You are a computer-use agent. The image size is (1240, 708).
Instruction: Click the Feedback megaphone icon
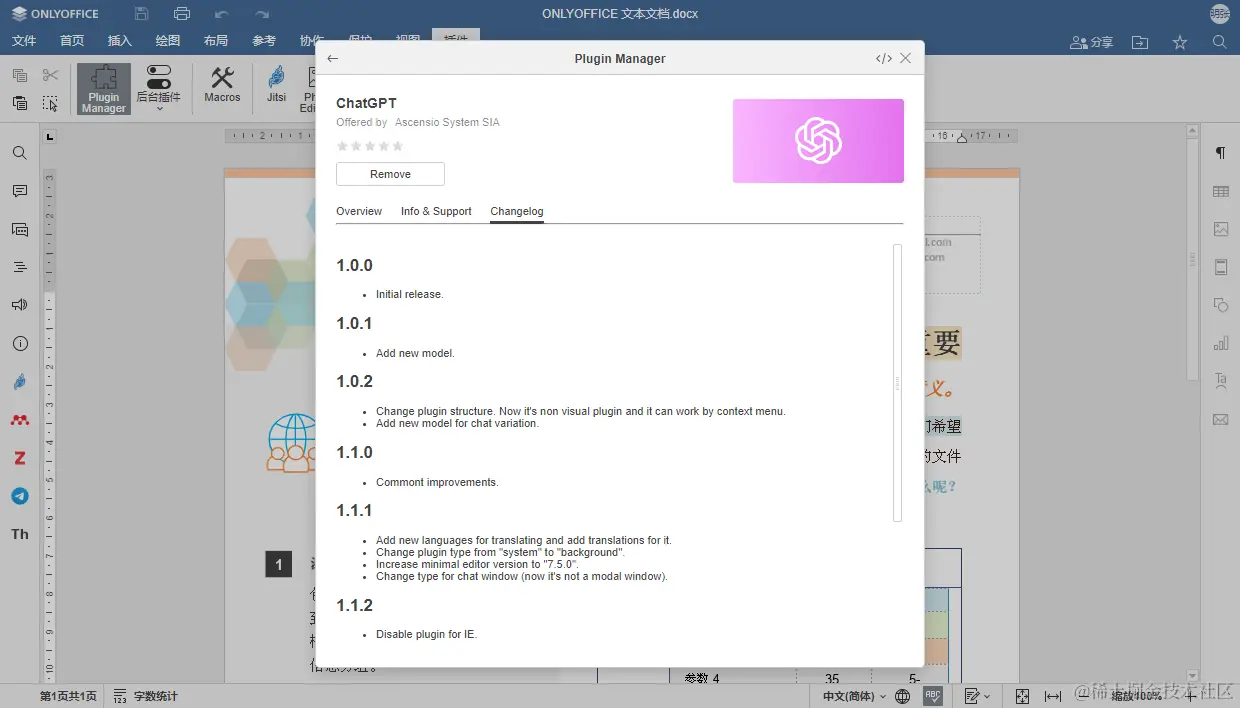point(20,305)
